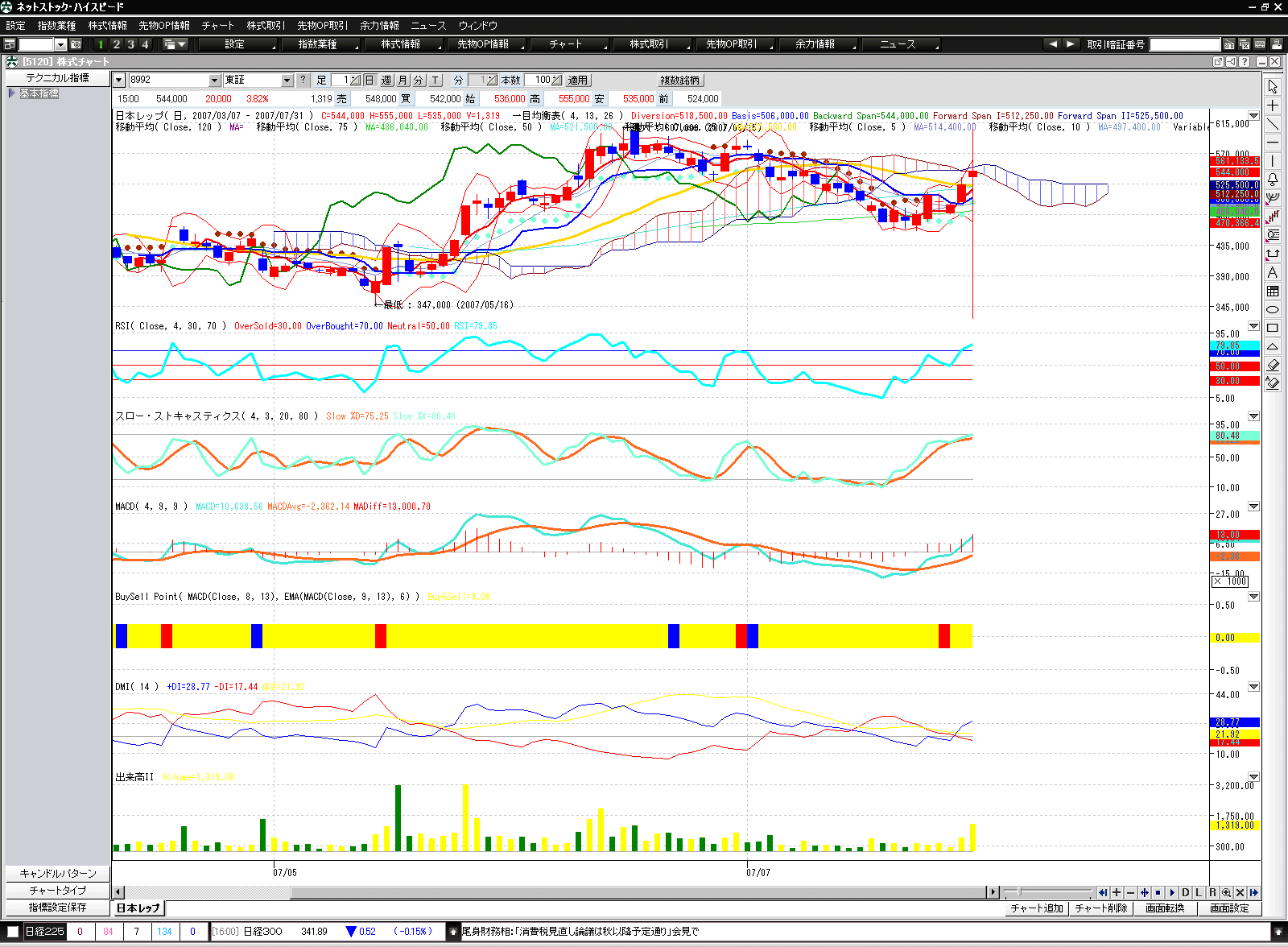Open the ニュース menu in the menu bar
The image size is (1288, 947).
(428, 26)
